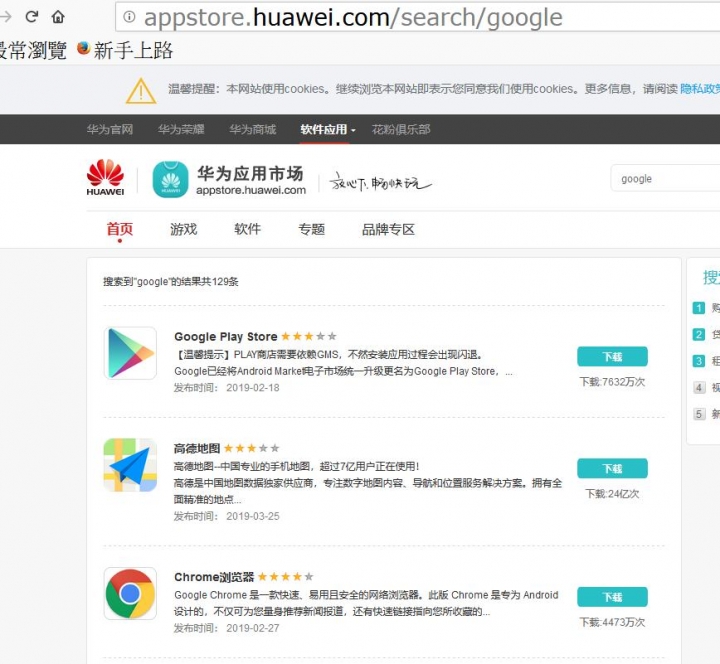This screenshot has height=664, width=720.
Task: Open the 高德地图 title link
Action: (197, 448)
